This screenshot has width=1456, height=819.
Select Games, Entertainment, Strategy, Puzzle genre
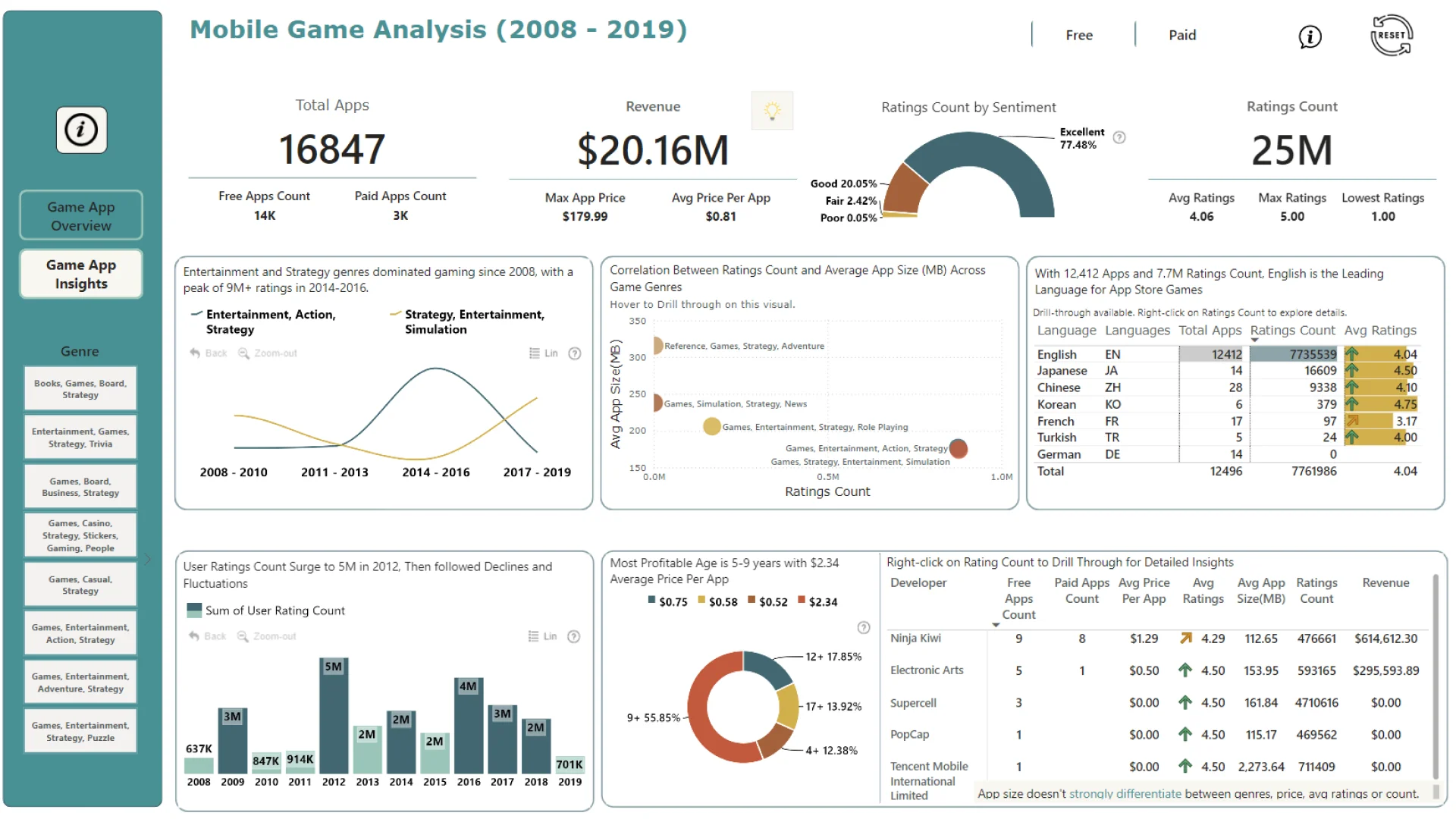coord(80,731)
